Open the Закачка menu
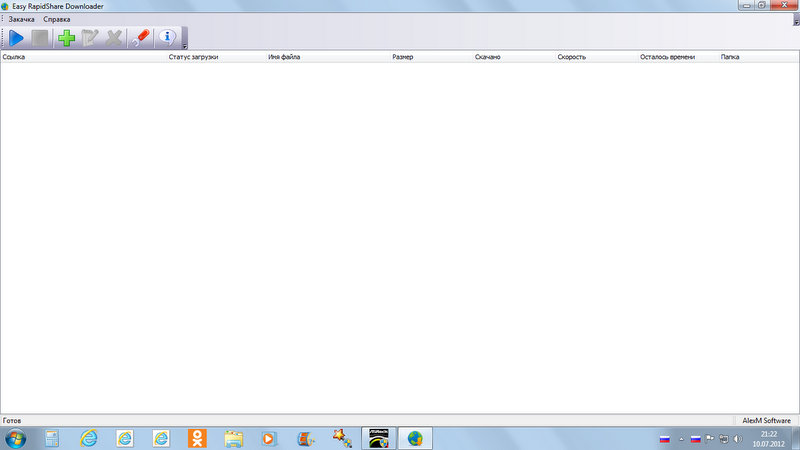This screenshot has width=800, height=450. click(21, 19)
